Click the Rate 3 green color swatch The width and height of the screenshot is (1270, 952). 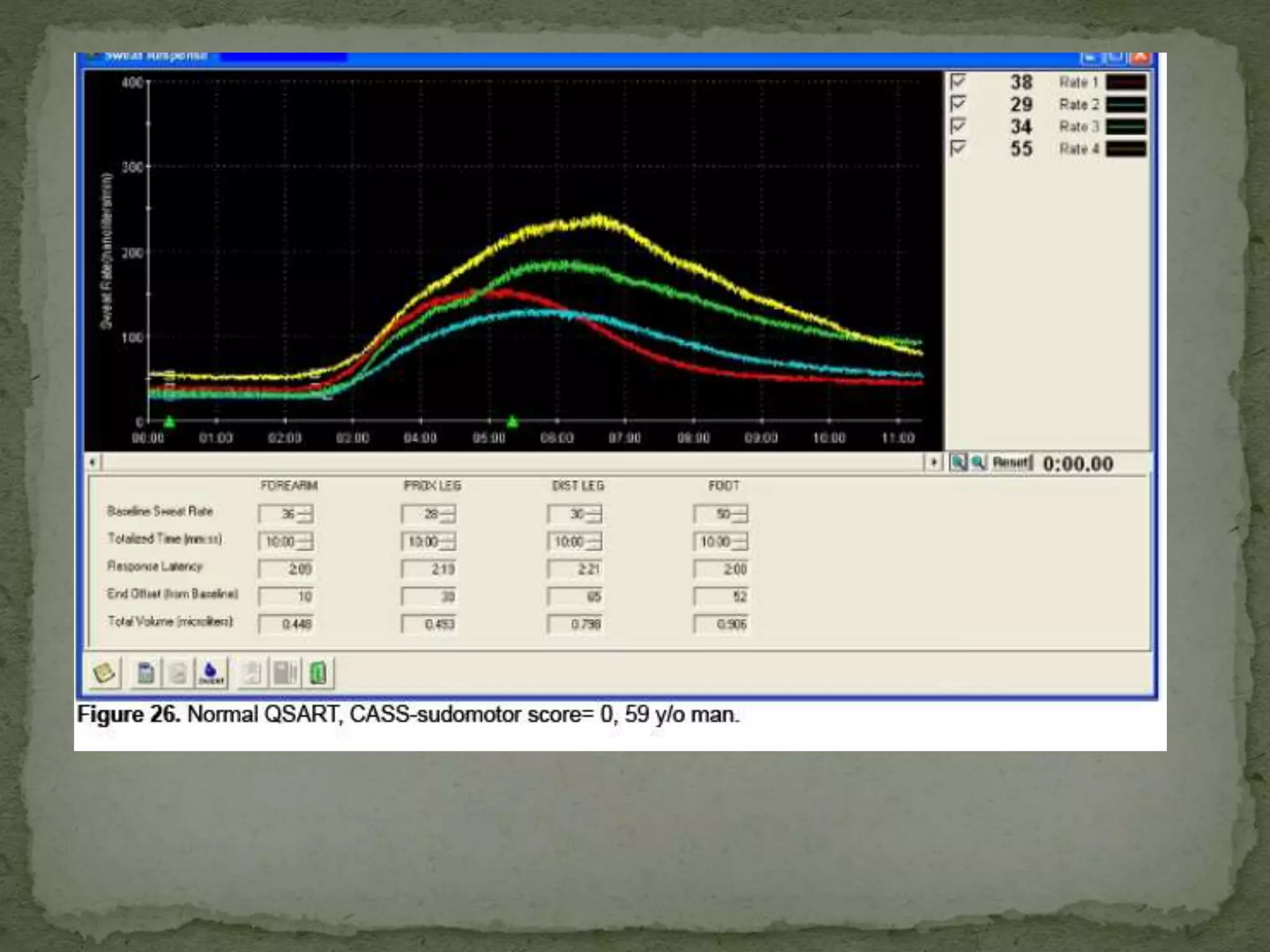point(1126,126)
